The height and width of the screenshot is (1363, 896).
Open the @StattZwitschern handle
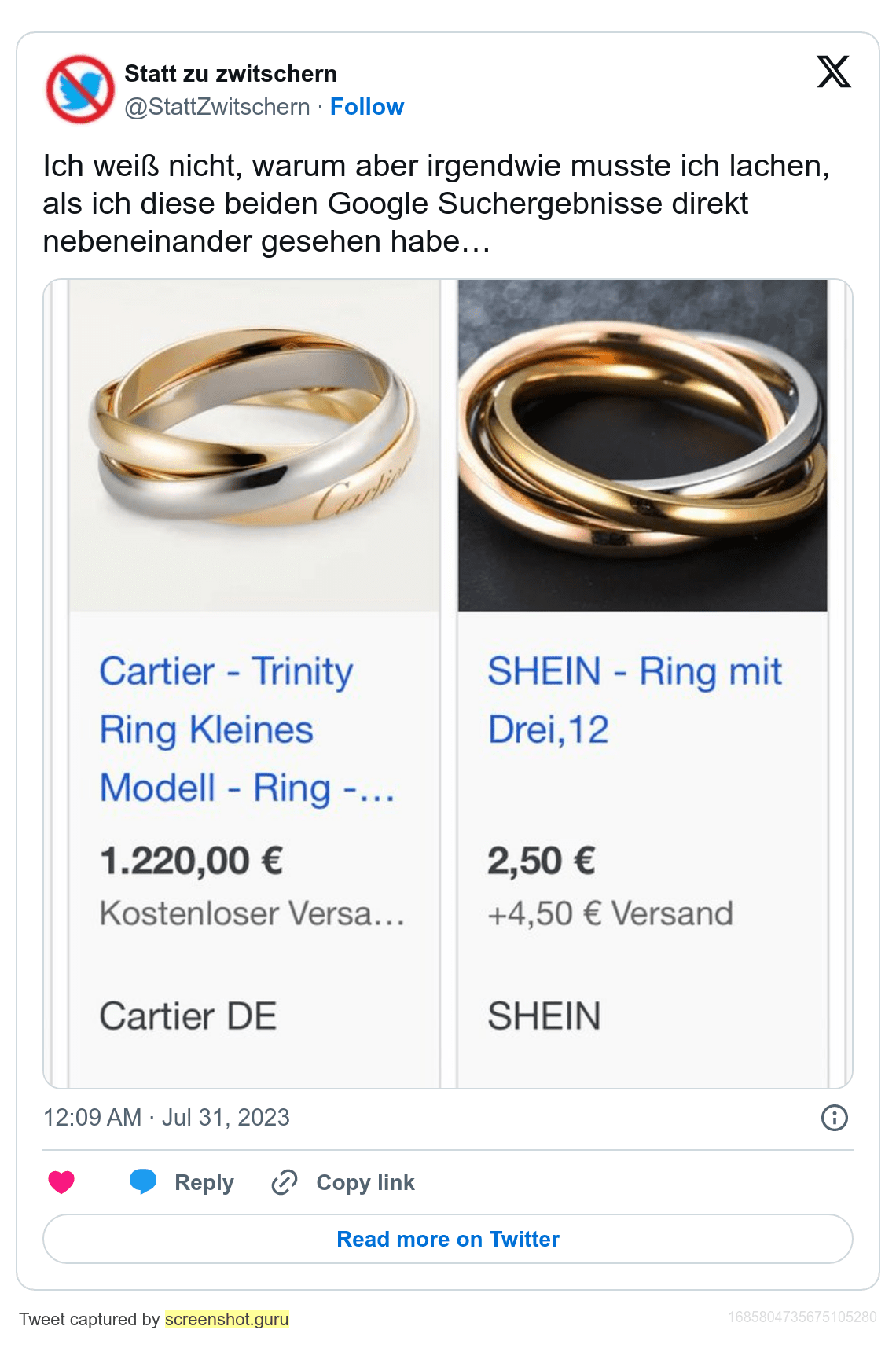pos(217,107)
